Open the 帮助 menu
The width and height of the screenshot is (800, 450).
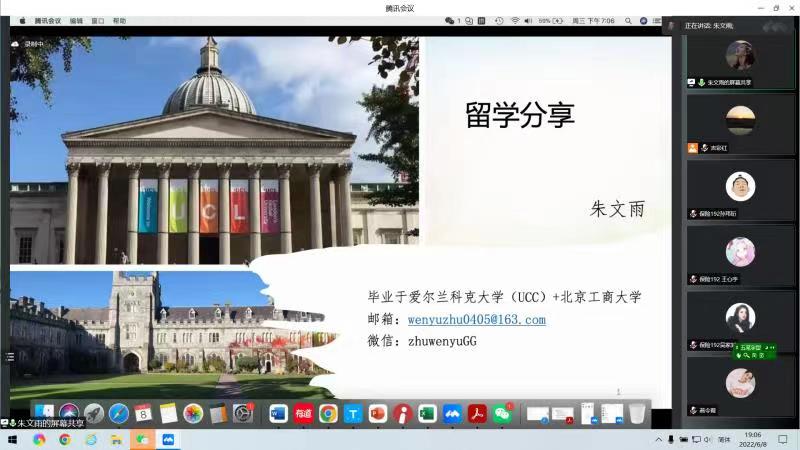coord(119,20)
